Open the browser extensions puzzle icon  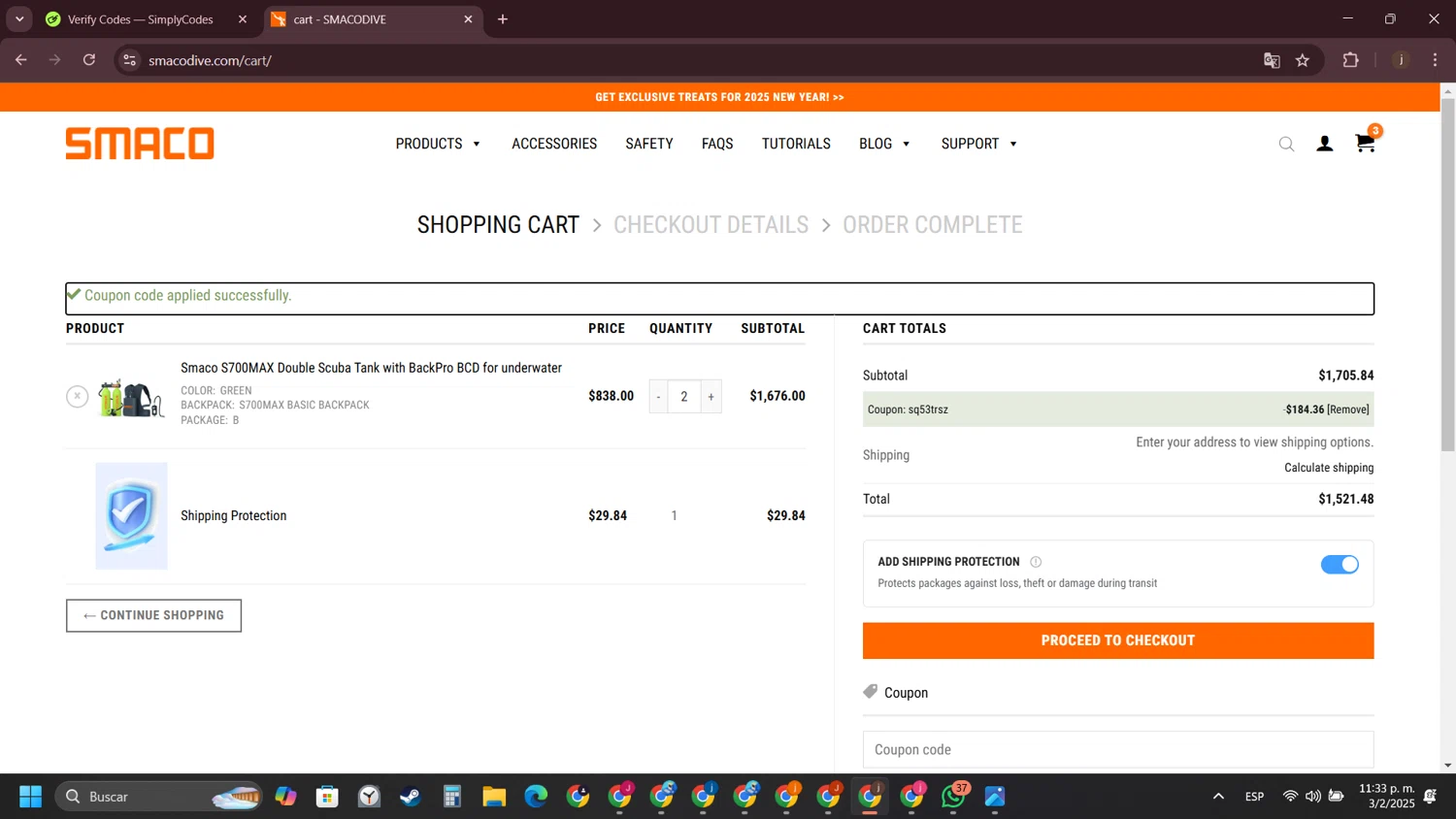tap(1350, 60)
